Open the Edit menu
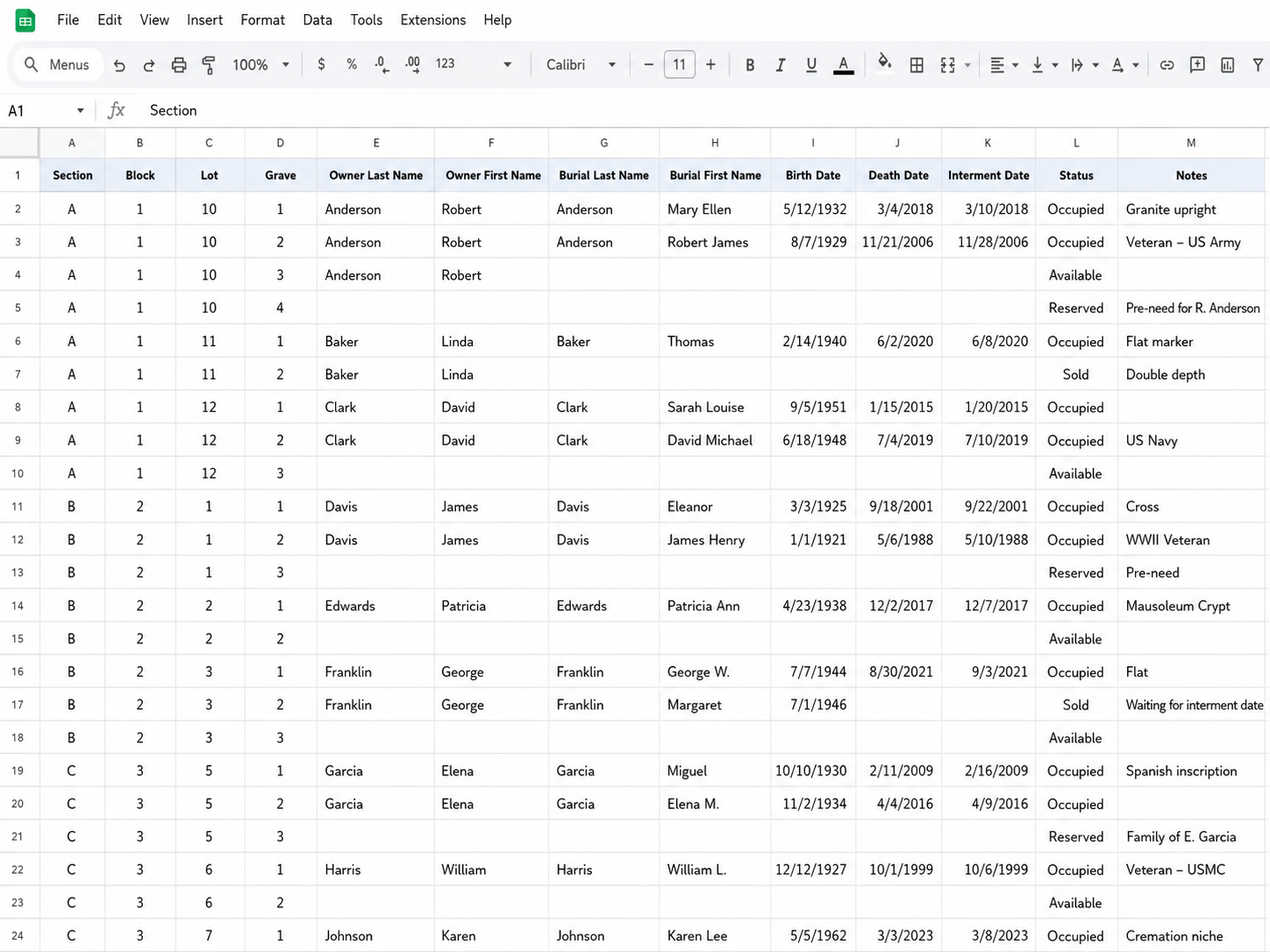1270x952 pixels. [110, 19]
